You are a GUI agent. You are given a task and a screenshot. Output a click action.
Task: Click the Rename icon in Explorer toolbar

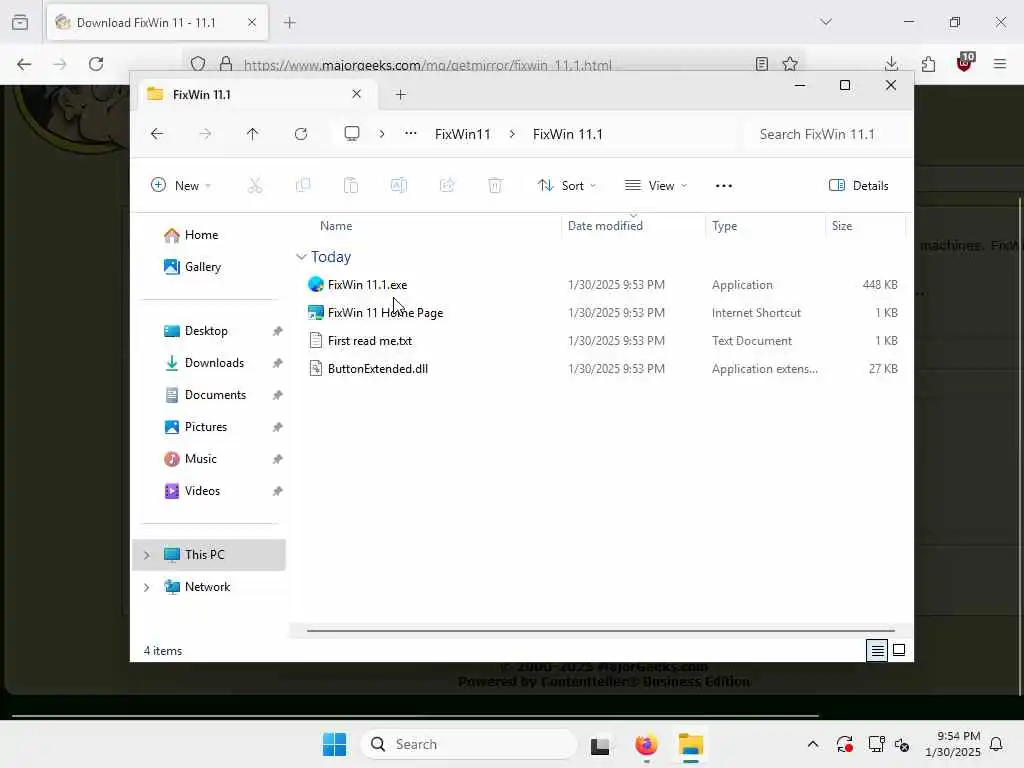point(398,186)
